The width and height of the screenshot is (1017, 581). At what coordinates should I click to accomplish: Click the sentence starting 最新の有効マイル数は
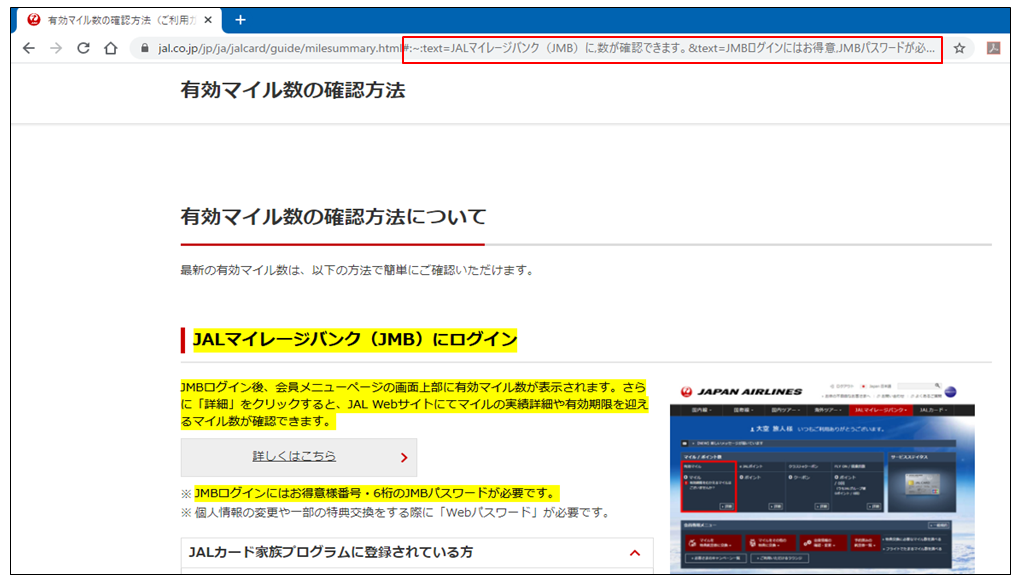(357, 270)
